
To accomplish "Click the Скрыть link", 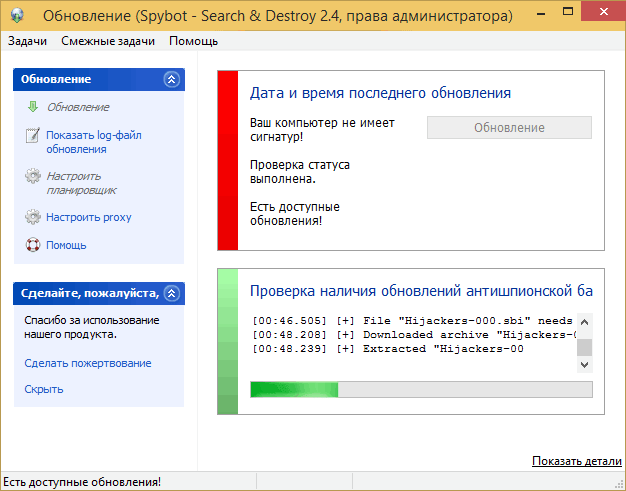I will [44, 389].
